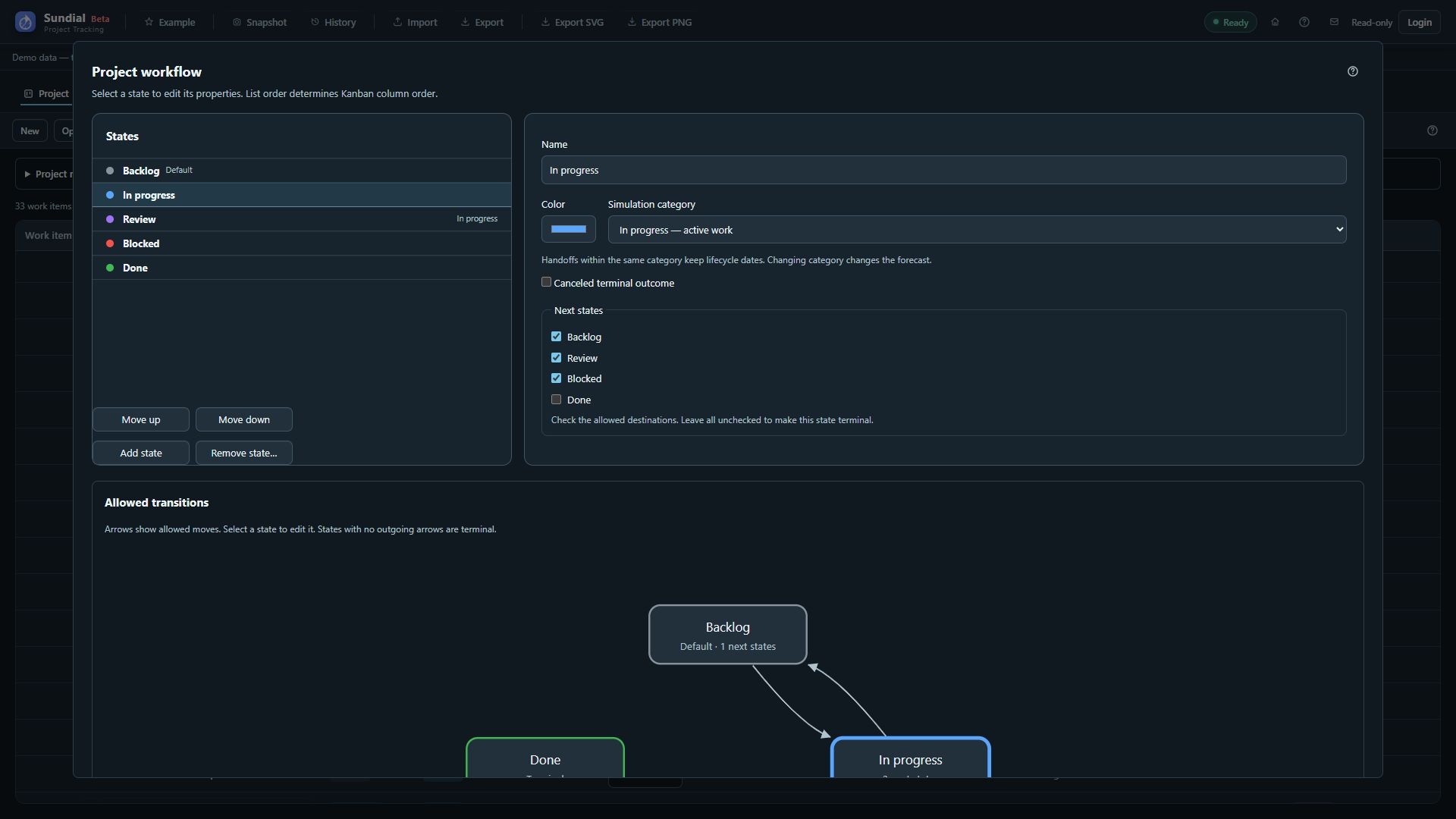Click the Login button
The height and width of the screenshot is (819, 1456).
point(1420,22)
